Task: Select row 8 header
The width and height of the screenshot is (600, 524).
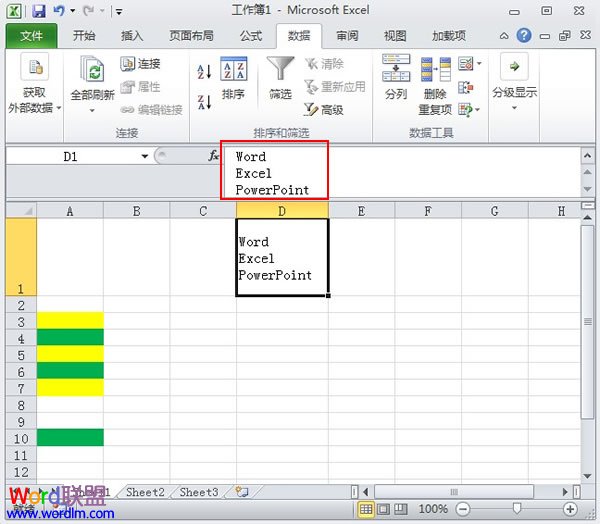Action: [x=21, y=405]
